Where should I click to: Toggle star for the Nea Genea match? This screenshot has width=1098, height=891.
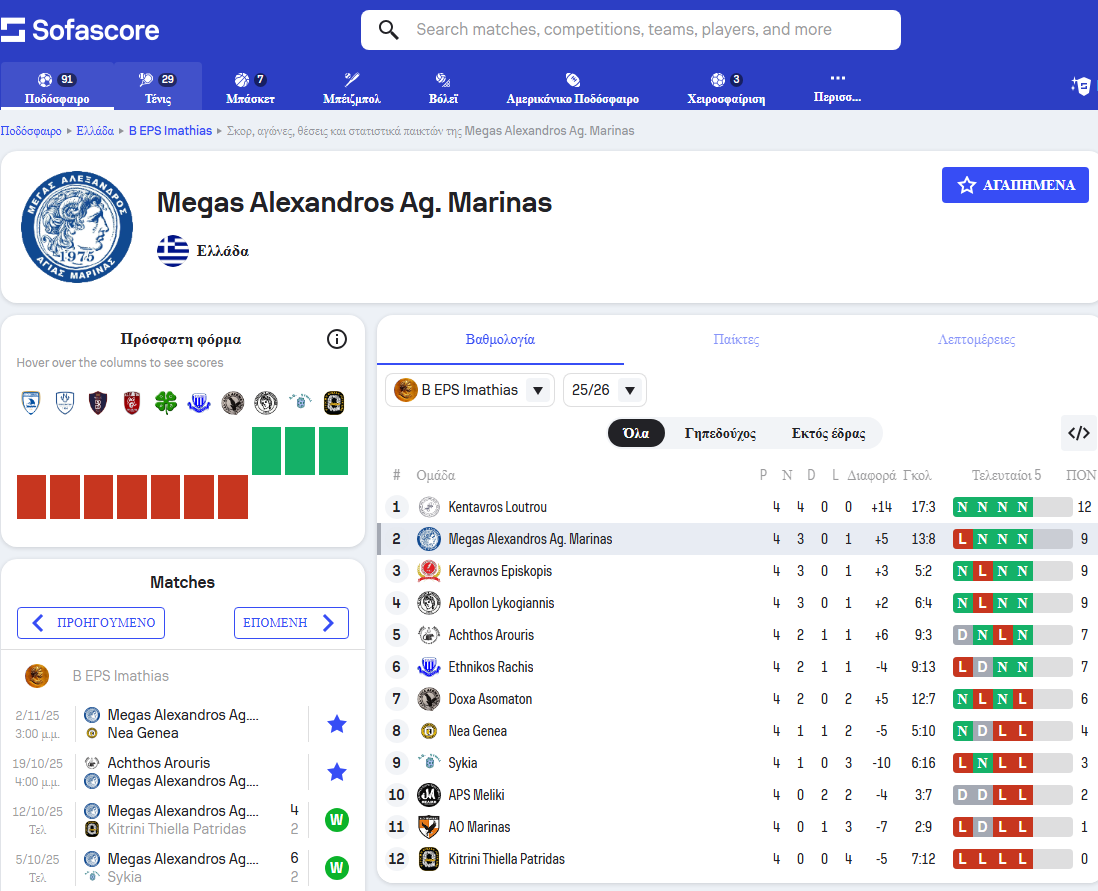click(x=337, y=724)
